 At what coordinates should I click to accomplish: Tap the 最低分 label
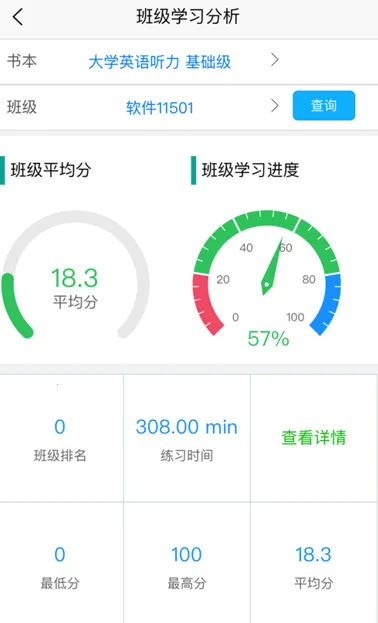coord(60,583)
